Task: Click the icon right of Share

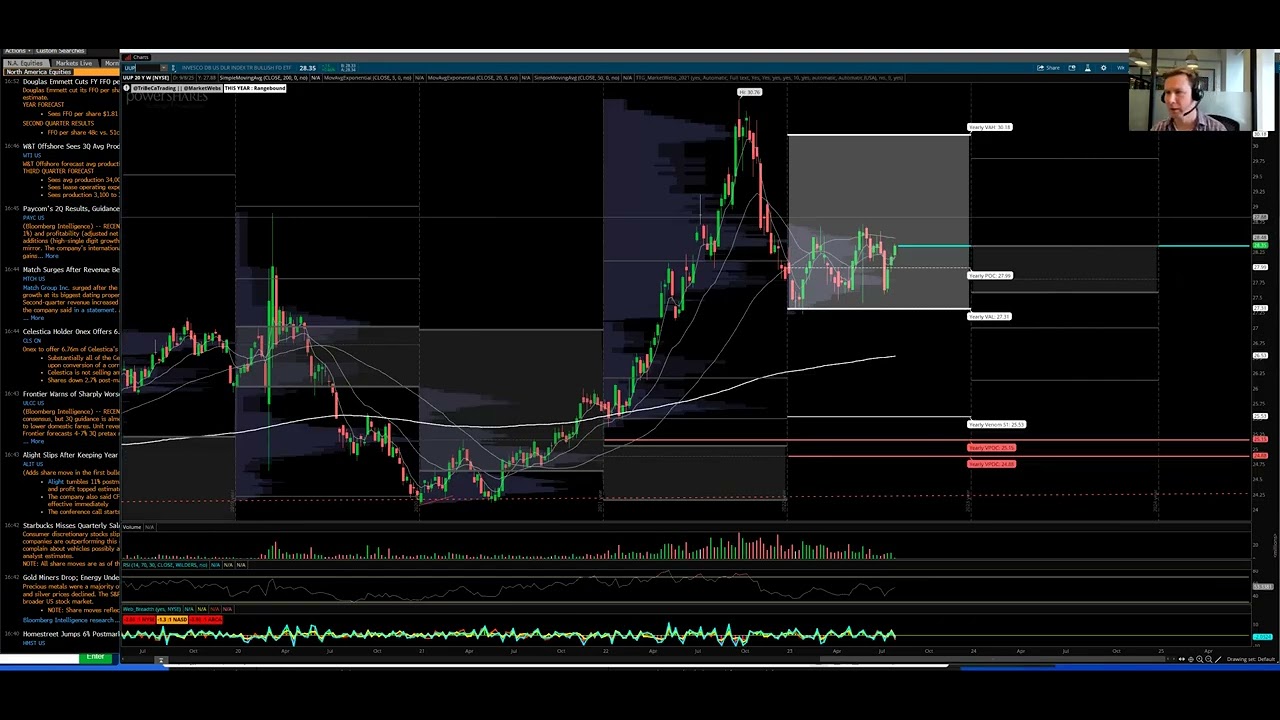Action: pos(1072,68)
